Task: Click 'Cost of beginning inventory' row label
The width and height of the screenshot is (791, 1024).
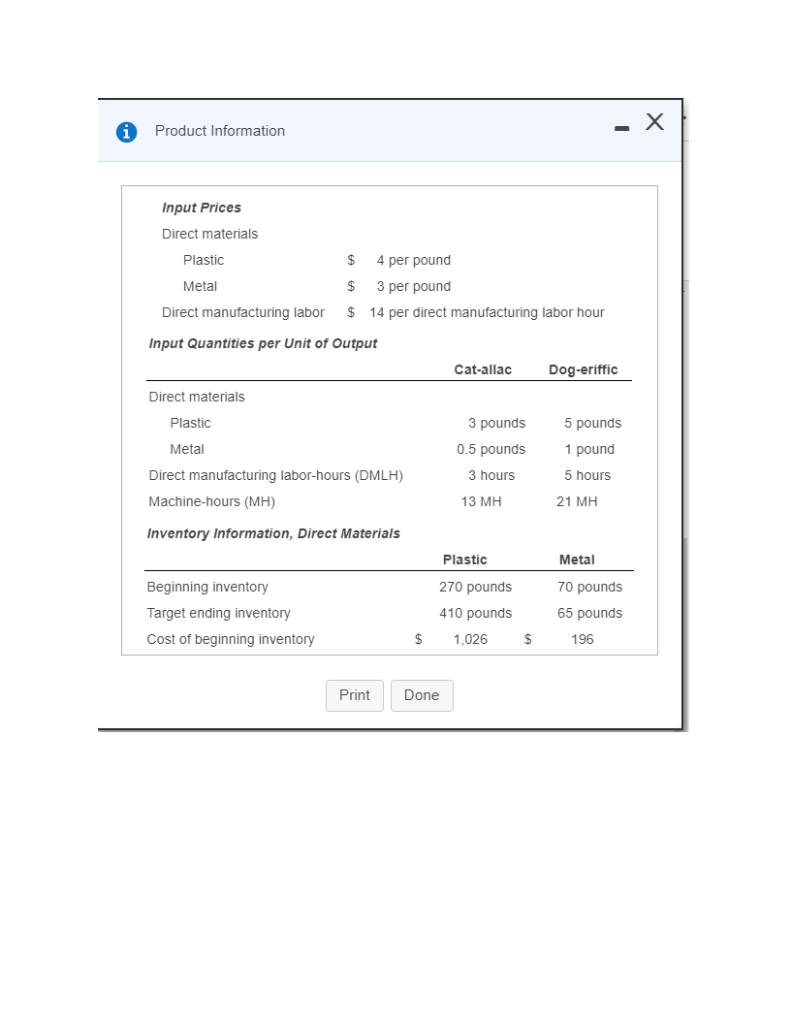Action: tap(231, 639)
